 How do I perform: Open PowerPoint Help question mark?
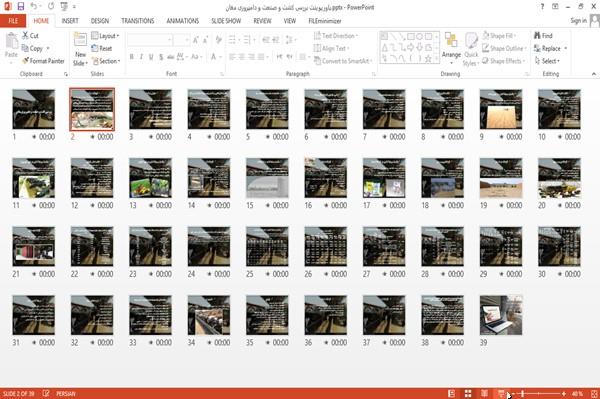pyautogui.click(x=542, y=7)
